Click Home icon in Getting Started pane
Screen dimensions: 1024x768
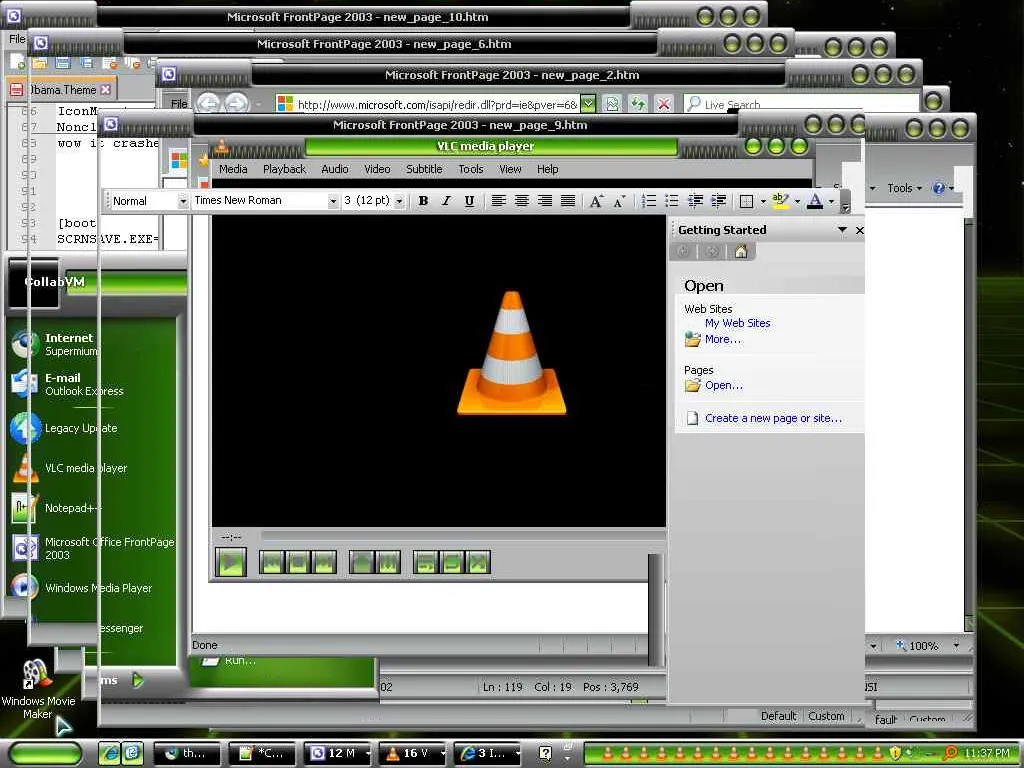coord(741,251)
